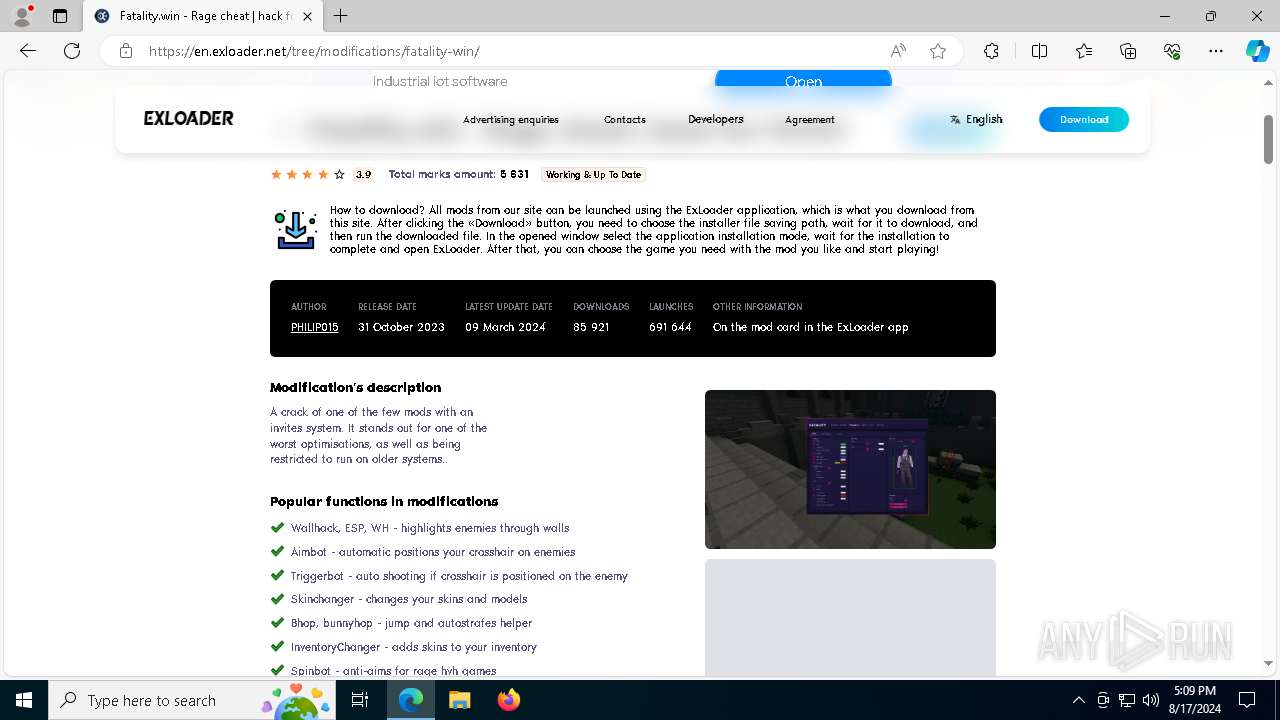This screenshot has height=720, width=1280.
Task: Click the Triggerbot feature line
Action: point(459,576)
